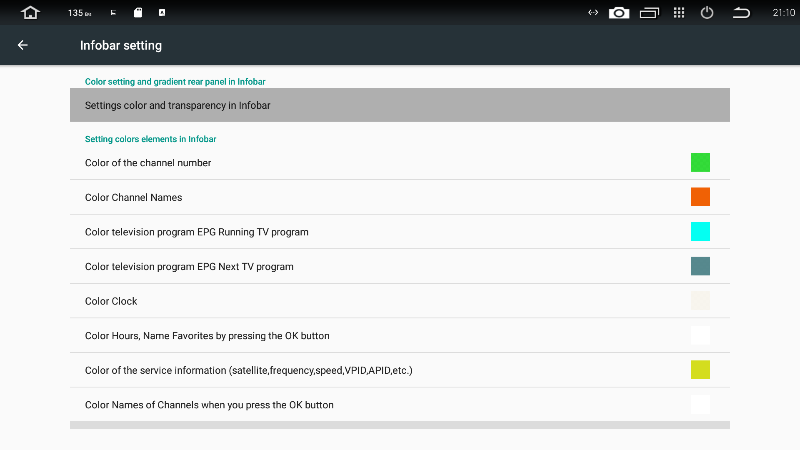
Task: Select the green channel number color swatch
Action: (x=700, y=163)
